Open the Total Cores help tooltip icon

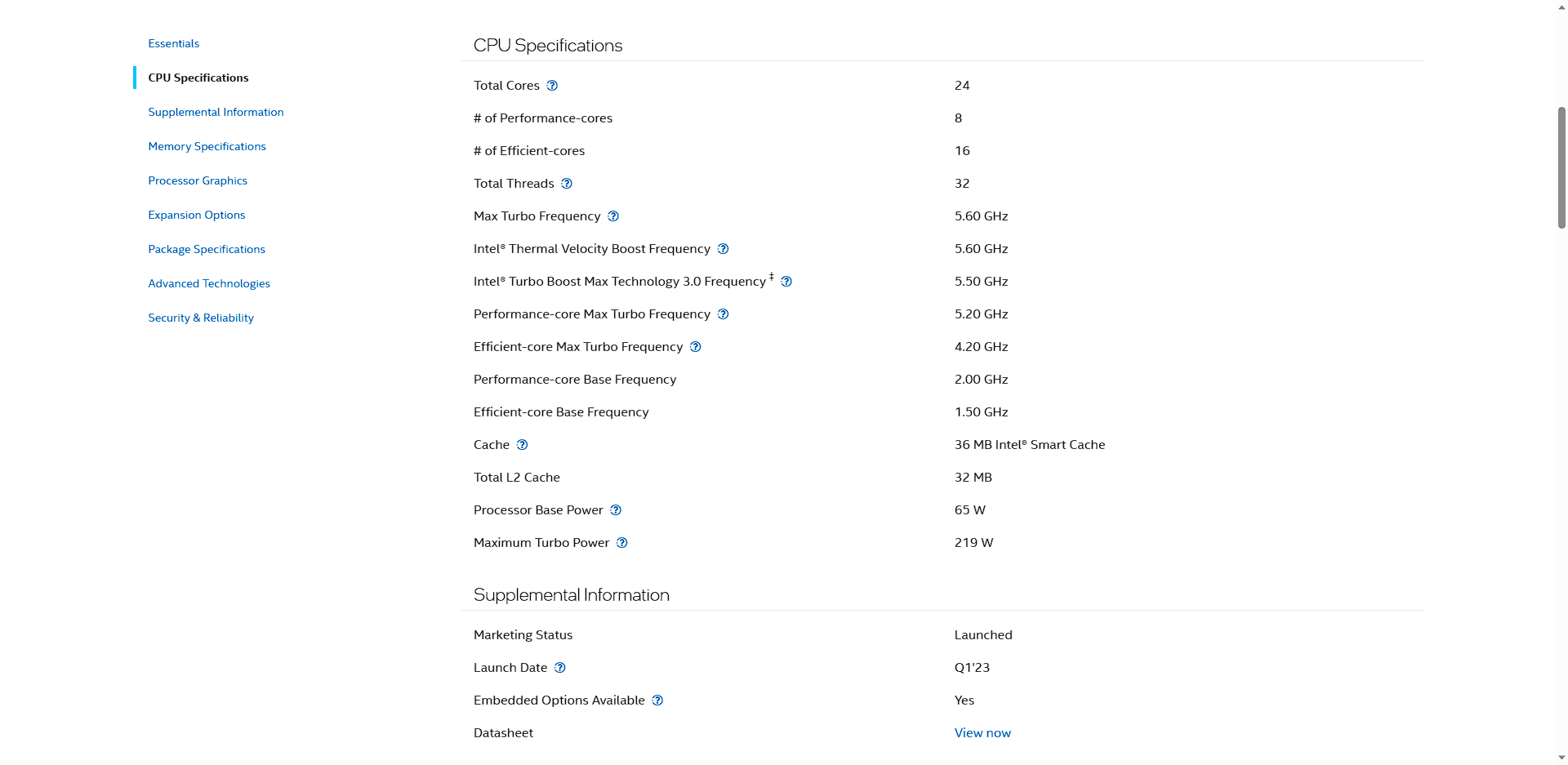click(552, 86)
